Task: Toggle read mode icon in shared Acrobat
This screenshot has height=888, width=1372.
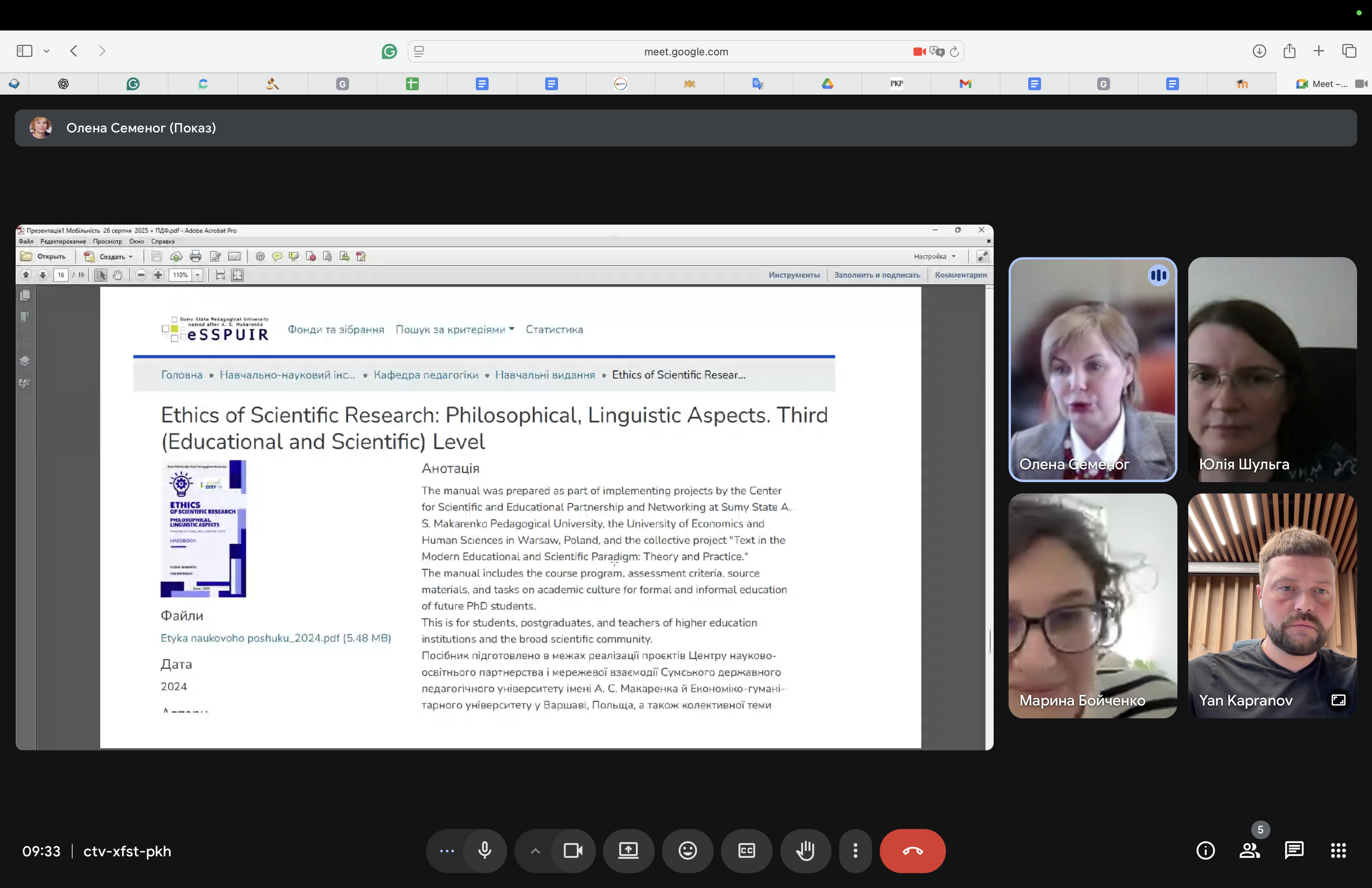Action: point(983,256)
